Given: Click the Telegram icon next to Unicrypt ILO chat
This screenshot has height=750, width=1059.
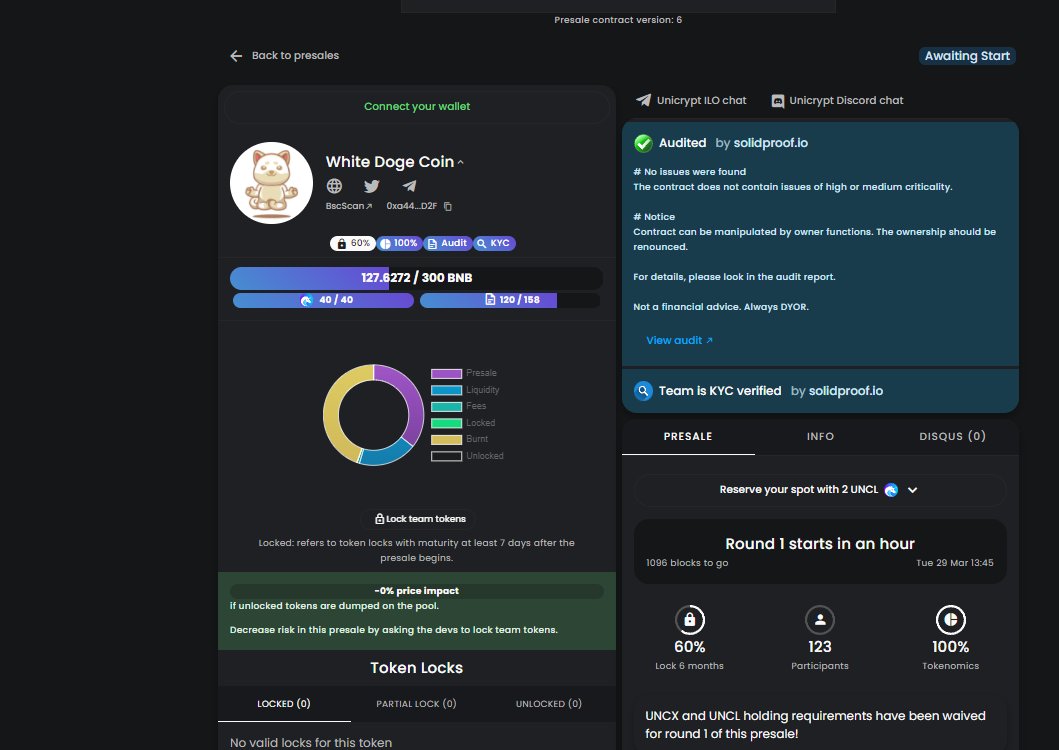Looking at the screenshot, I should click(x=644, y=100).
